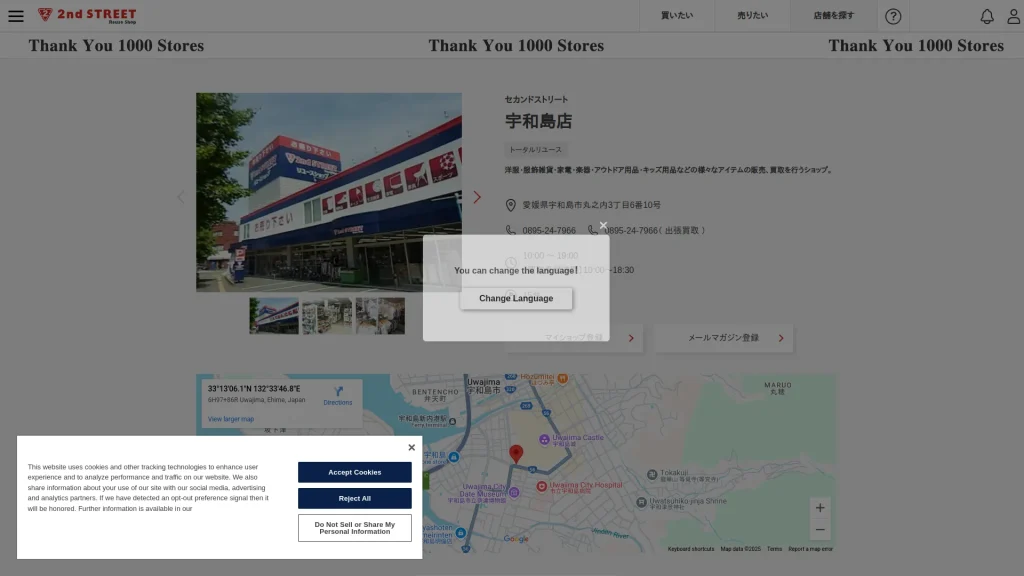1024x576 pixels.
Task: Click Uwajima Castle map marker
Action: 544,440
